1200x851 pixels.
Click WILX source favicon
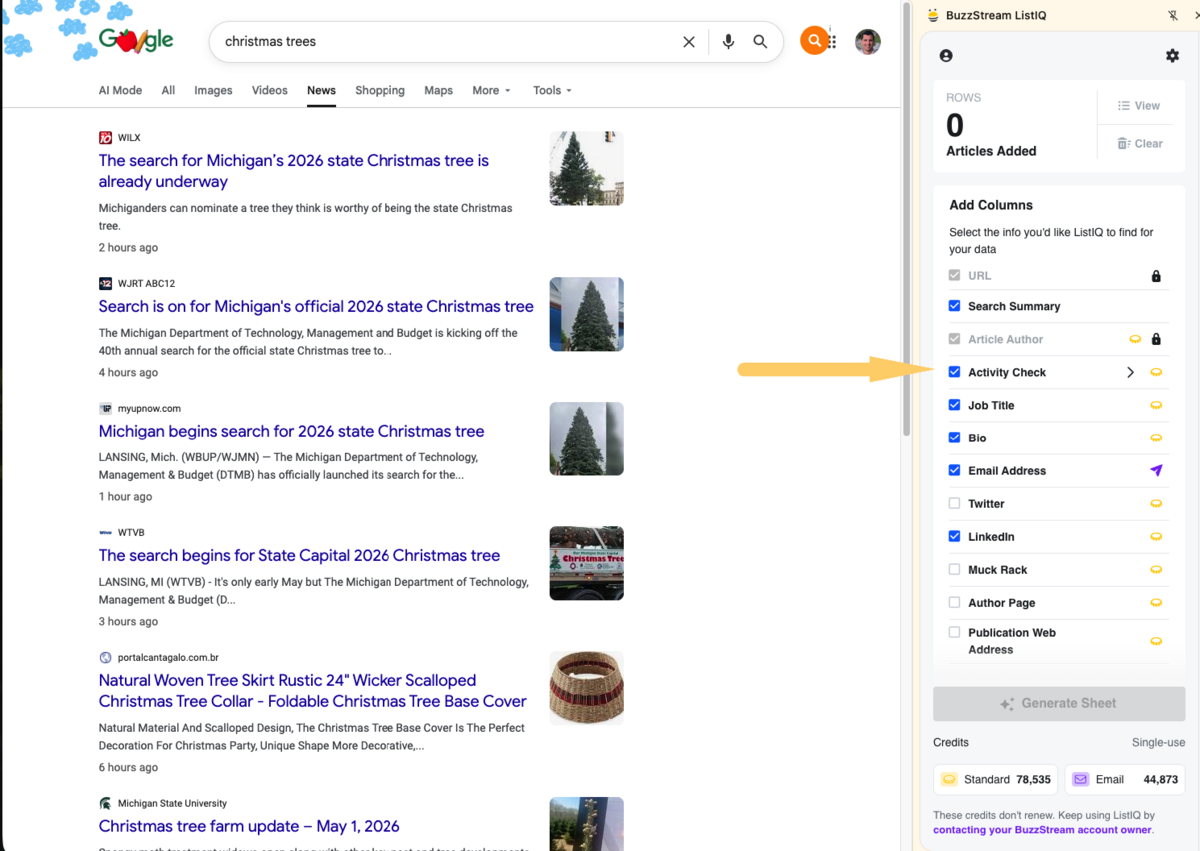(x=105, y=138)
